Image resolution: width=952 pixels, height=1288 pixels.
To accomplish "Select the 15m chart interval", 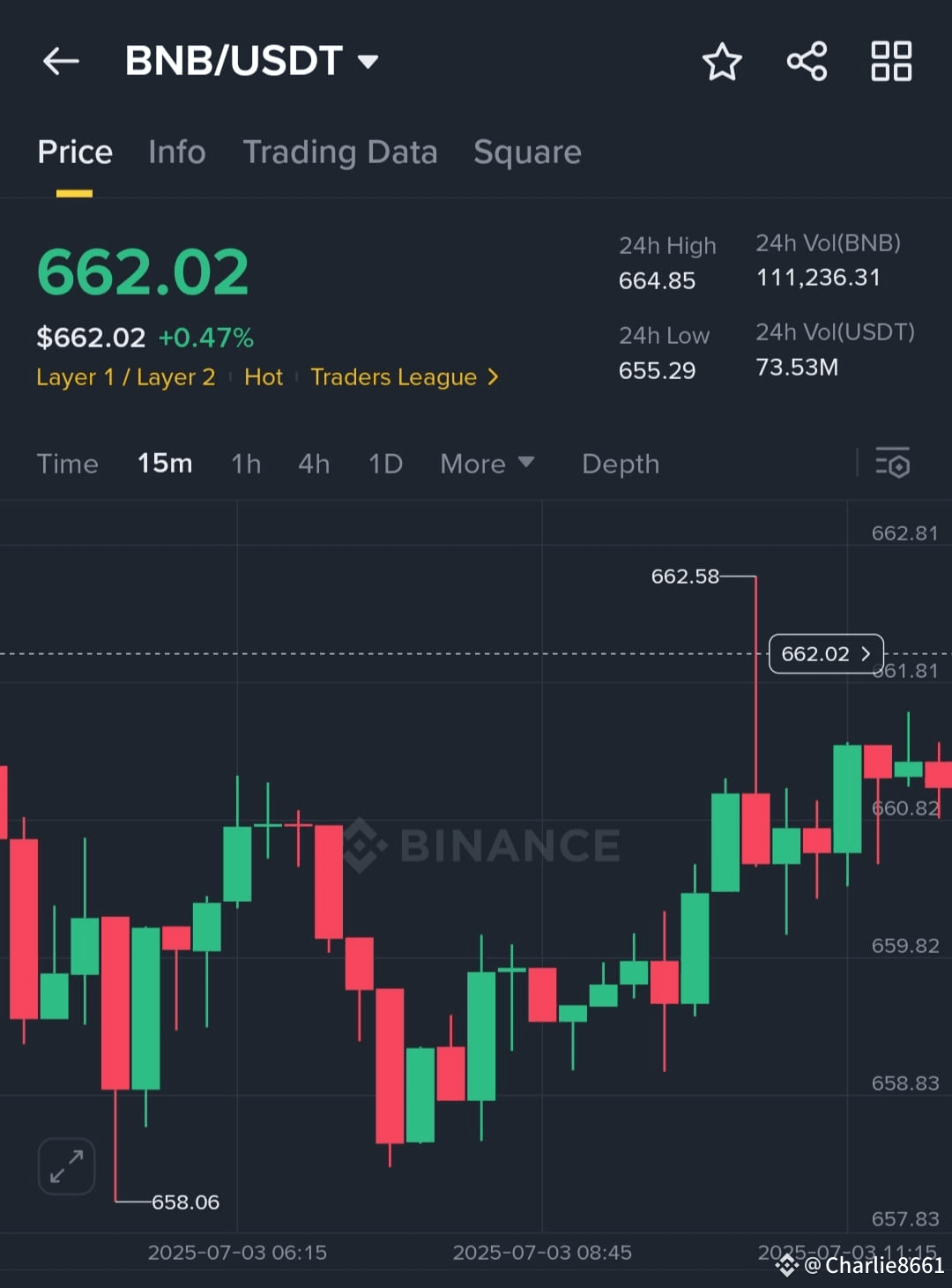I will pos(165,464).
